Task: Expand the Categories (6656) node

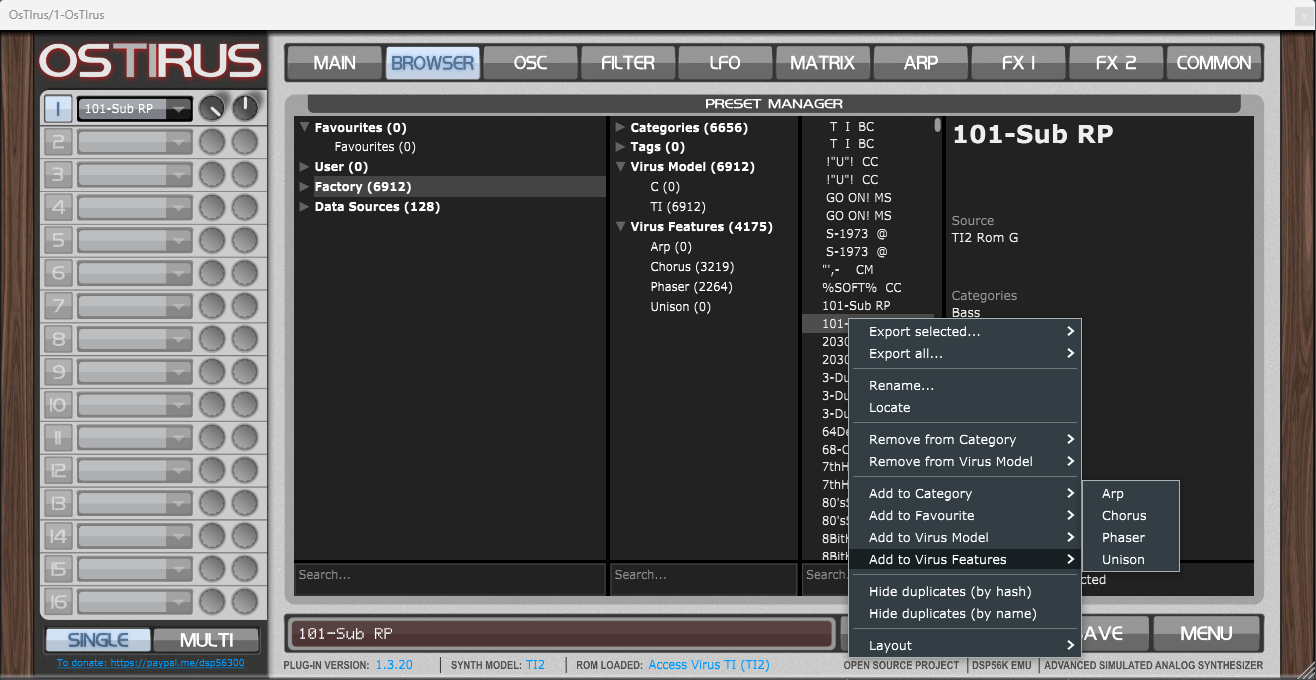Action: tap(621, 127)
